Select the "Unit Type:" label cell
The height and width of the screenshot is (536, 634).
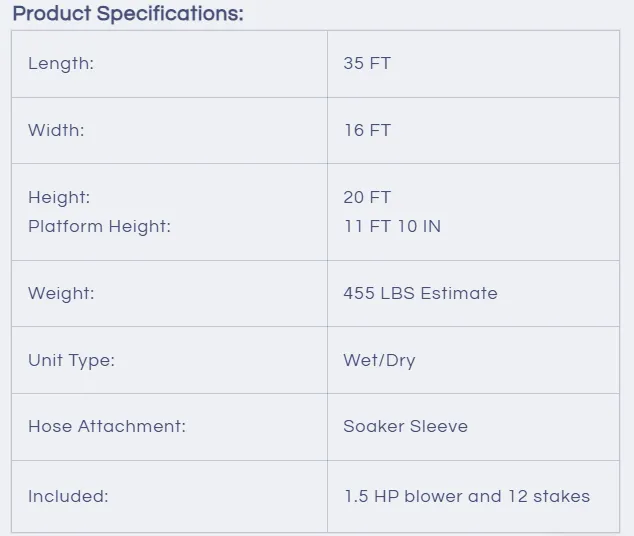coord(71,360)
